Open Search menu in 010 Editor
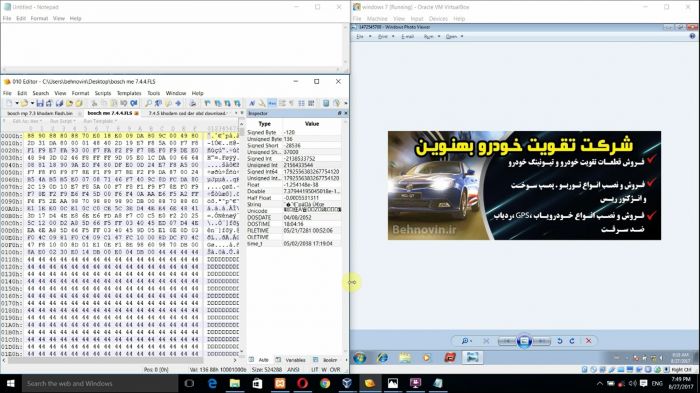Screen dimensions: 700x393 [x=41, y=93]
